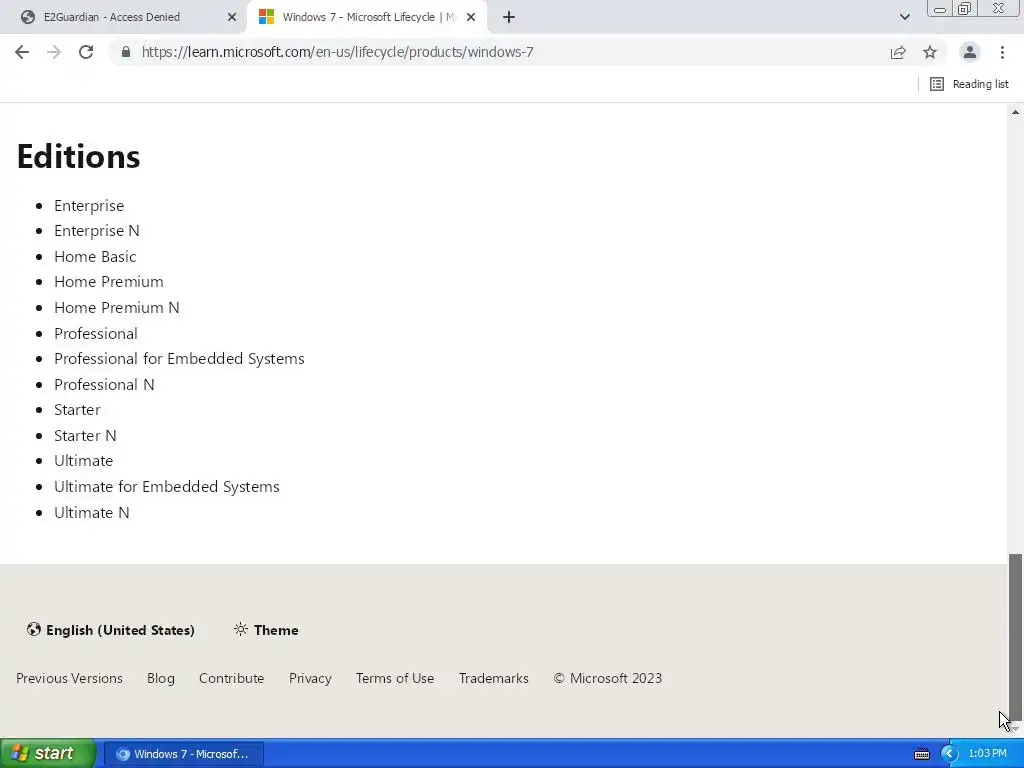This screenshot has height=768, width=1024.
Task: Select 'Home Premium N' list item
Action: point(117,308)
